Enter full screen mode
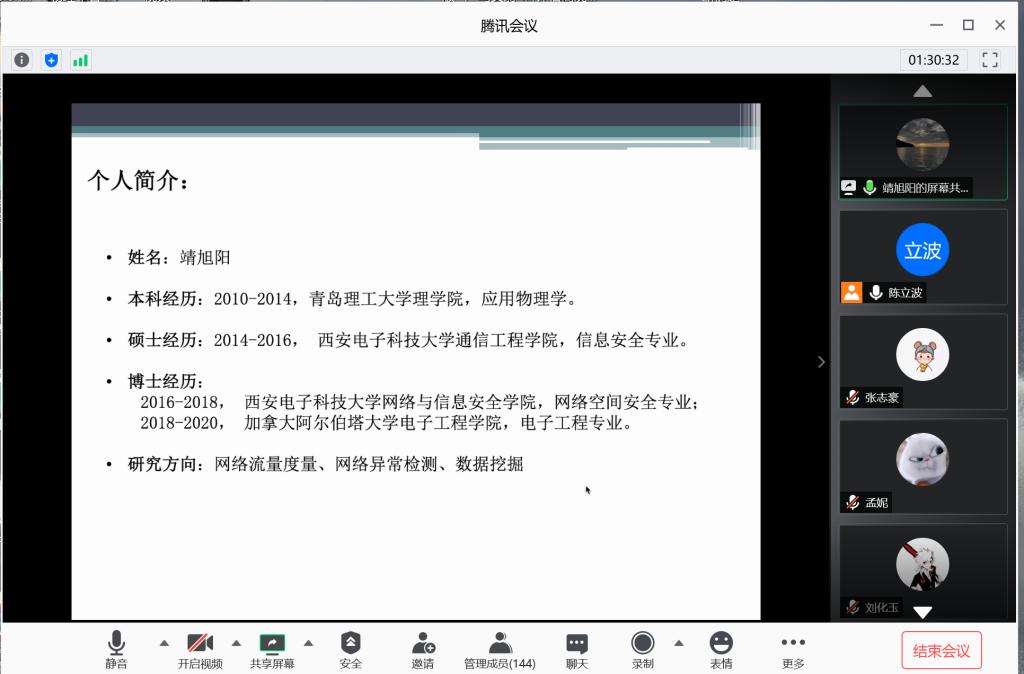 click(x=990, y=60)
